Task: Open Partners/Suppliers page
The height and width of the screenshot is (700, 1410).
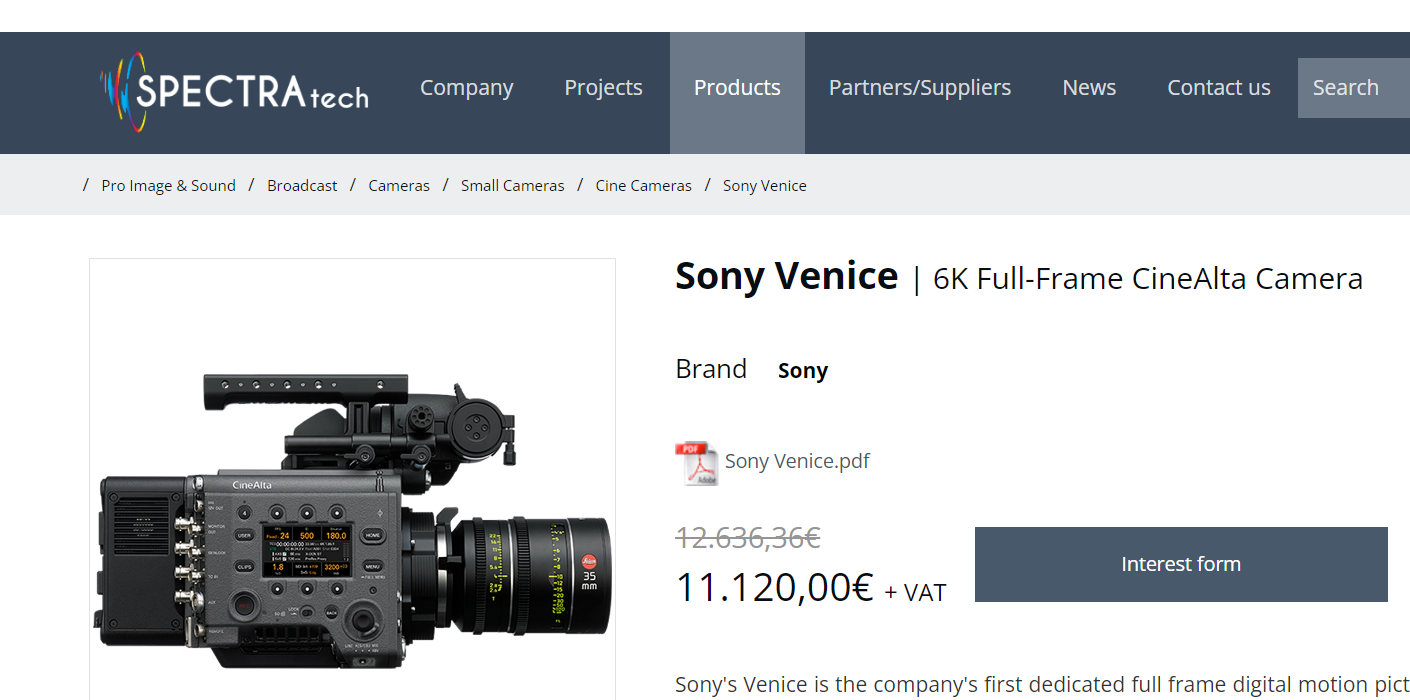Action: 919,88
